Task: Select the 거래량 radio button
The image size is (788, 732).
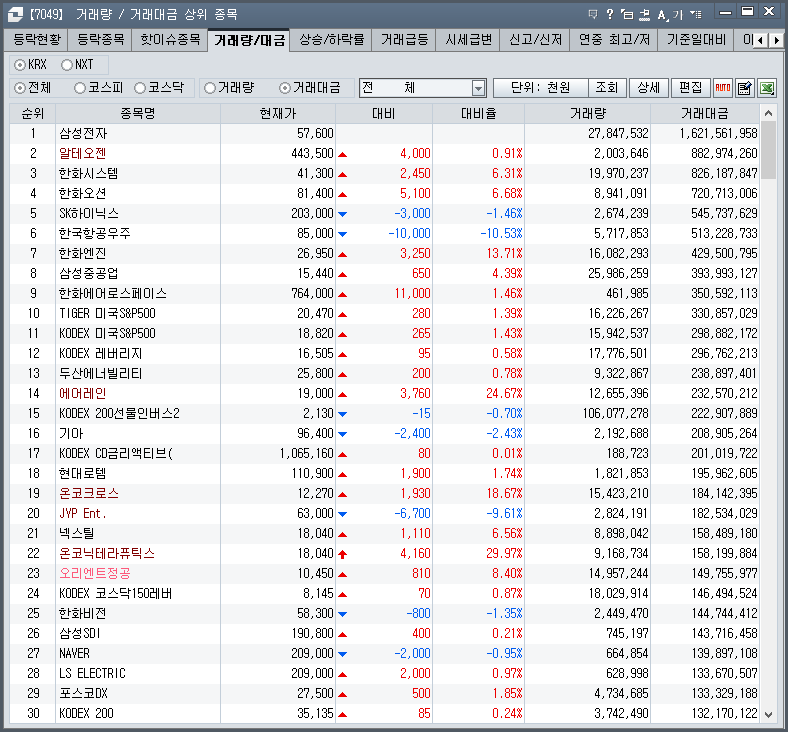Action: pyautogui.click(x=210, y=88)
